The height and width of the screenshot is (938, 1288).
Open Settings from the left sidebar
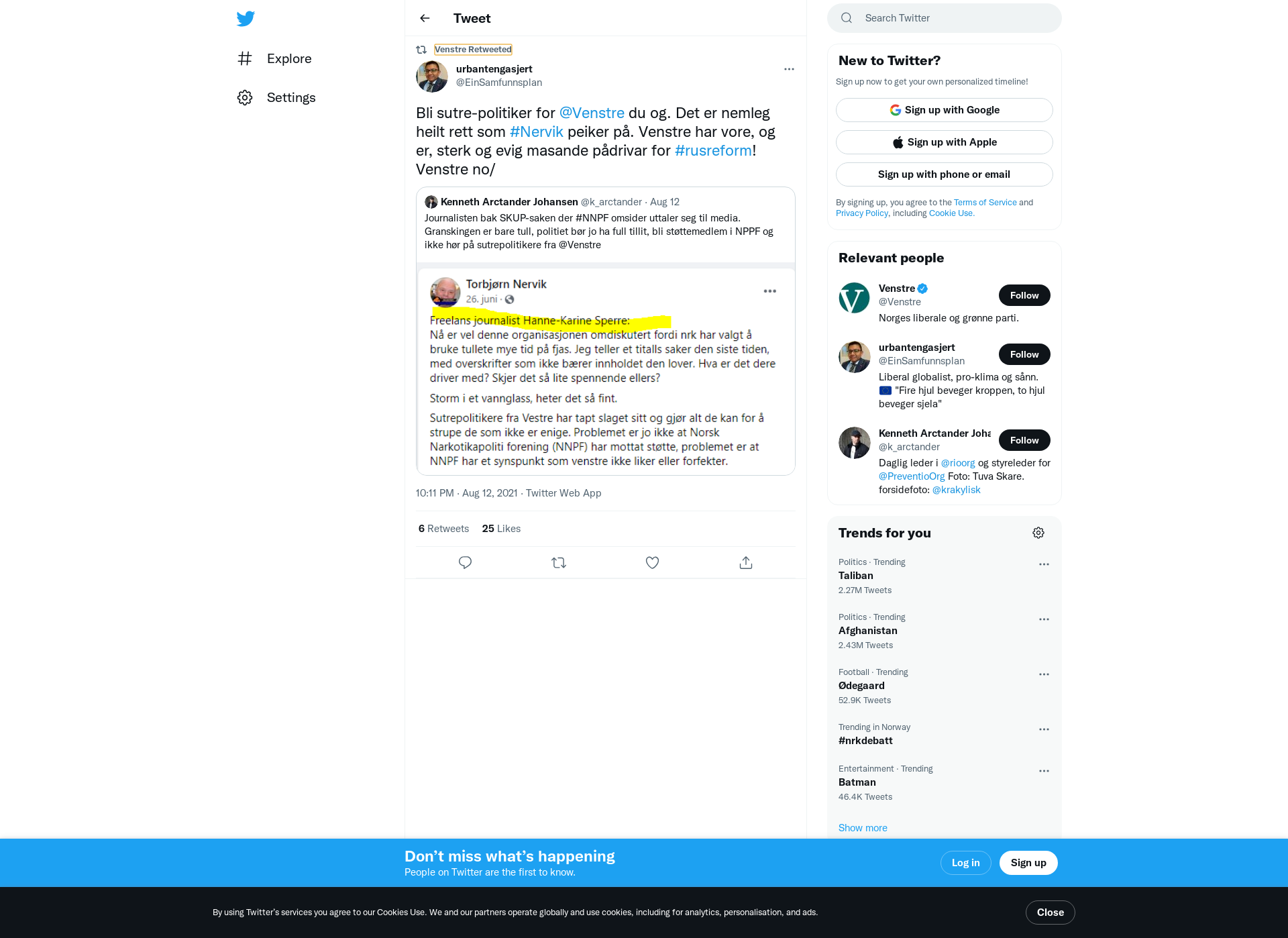(276, 97)
